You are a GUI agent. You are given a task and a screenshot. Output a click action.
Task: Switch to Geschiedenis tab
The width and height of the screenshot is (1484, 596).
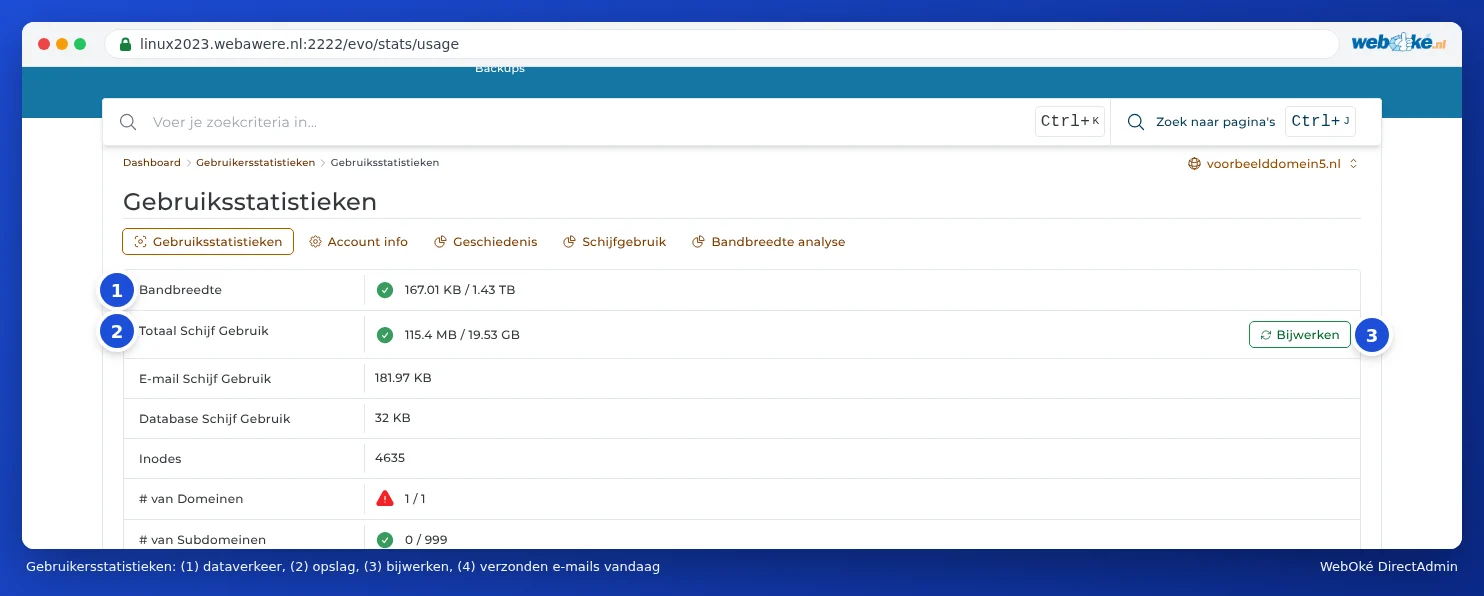coord(485,242)
